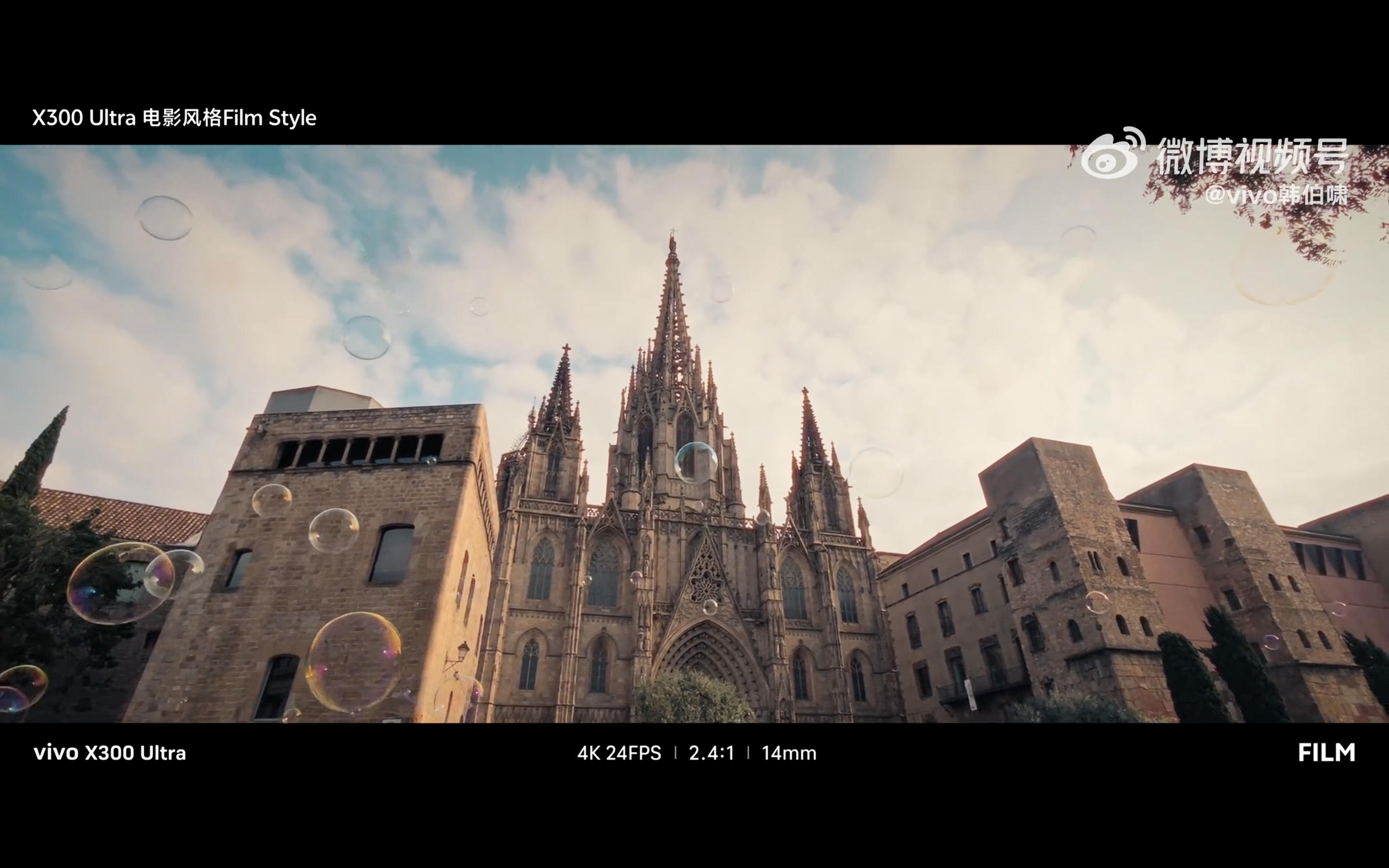Screen dimensions: 1389x868
Task: Click the largest iridescent bubble at left
Action: pos(119,583)
